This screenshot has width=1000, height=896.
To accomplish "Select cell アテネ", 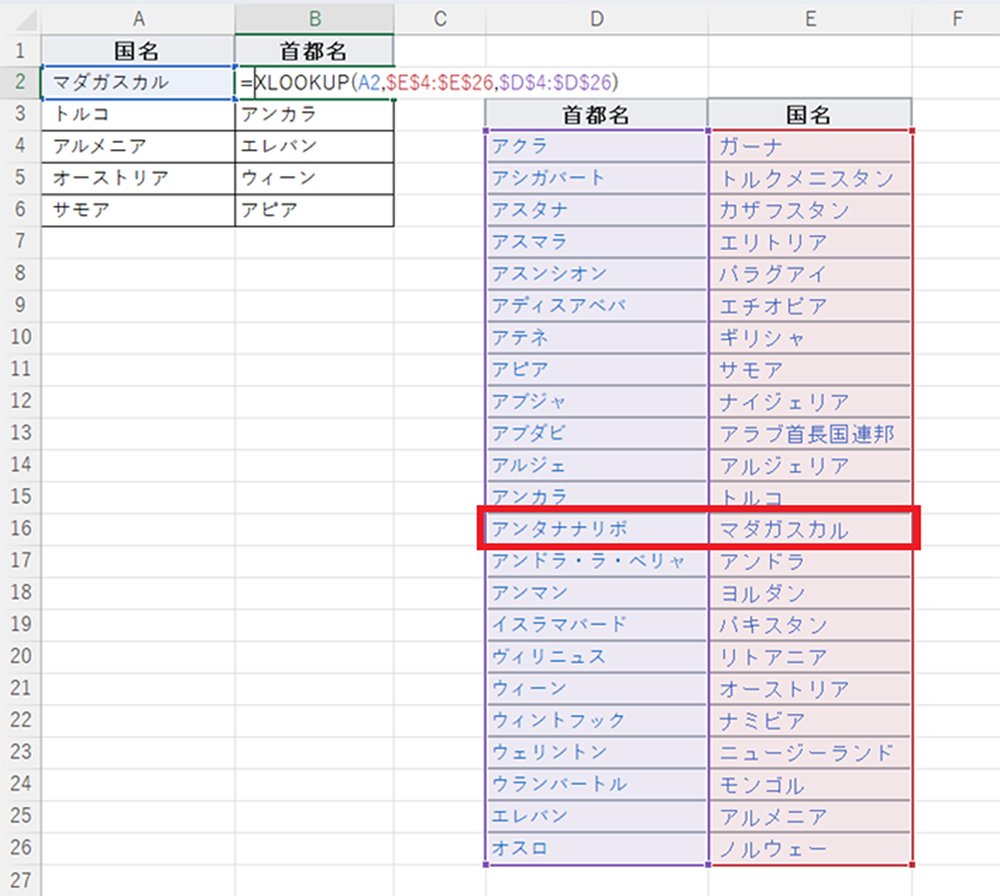I will tap(597, 337).
